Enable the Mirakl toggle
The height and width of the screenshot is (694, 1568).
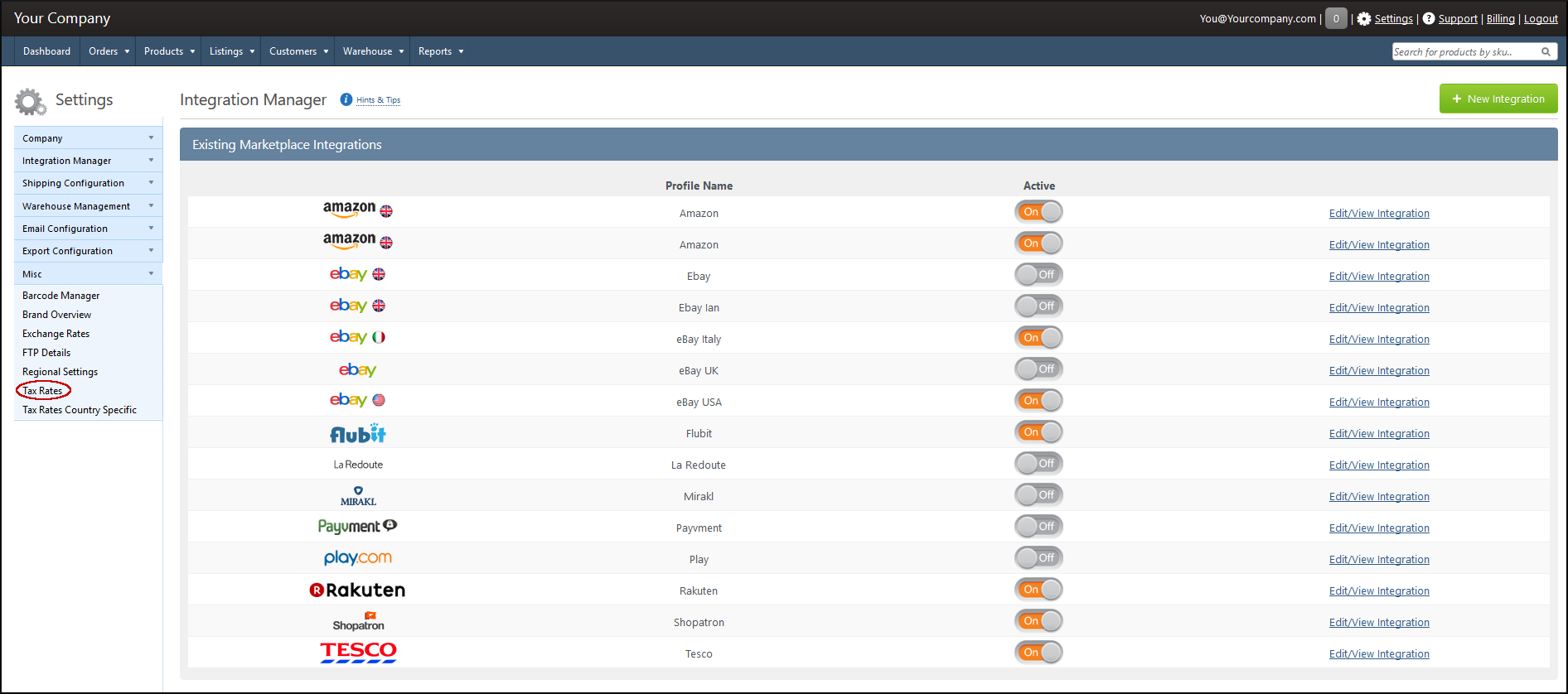coord(1038,495)
